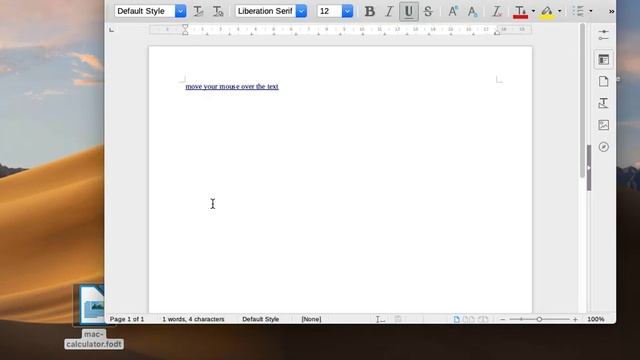Turn off Underline formatting

tap(409, 11)
